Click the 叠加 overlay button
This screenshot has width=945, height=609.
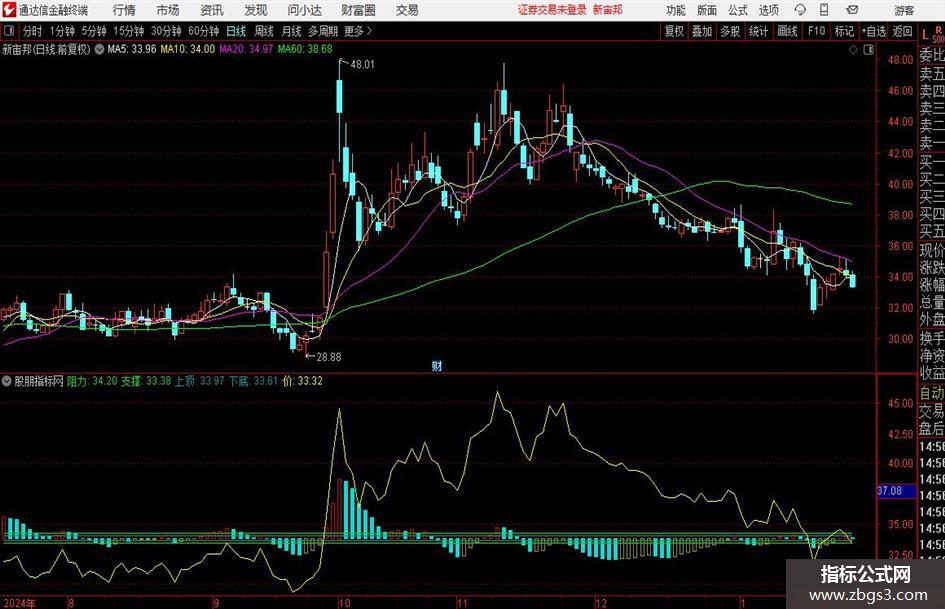(702, 31)
